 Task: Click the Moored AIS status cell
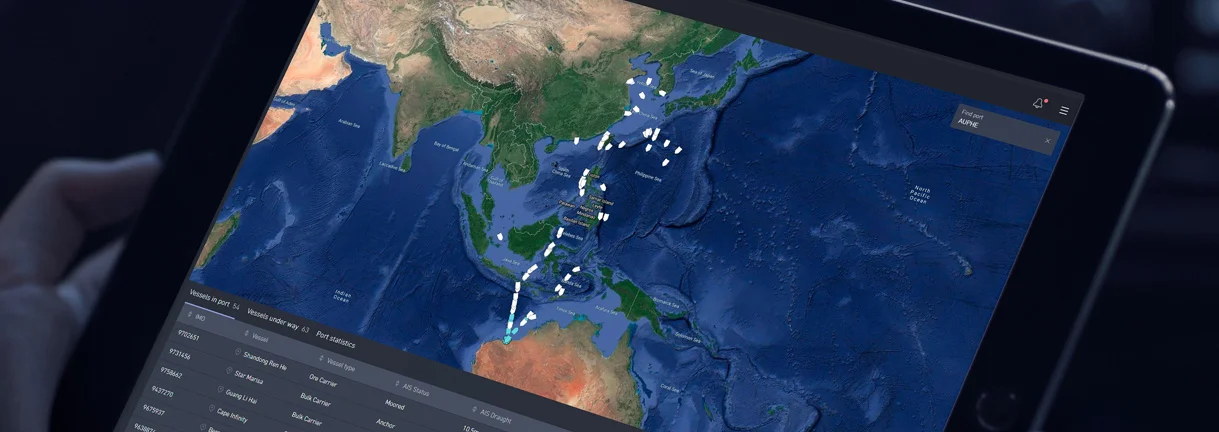pyautogui.click(x=395, y=405)
